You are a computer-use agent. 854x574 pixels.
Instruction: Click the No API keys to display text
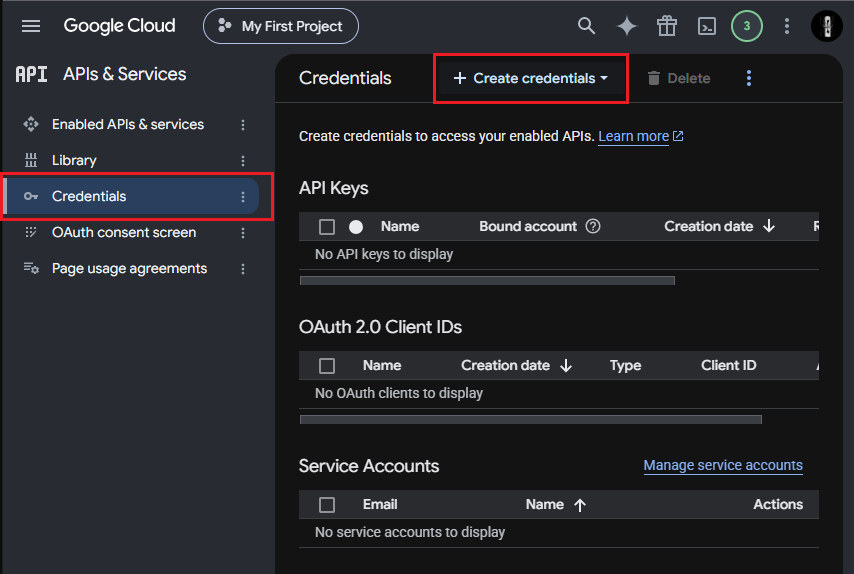coord(384,254)
